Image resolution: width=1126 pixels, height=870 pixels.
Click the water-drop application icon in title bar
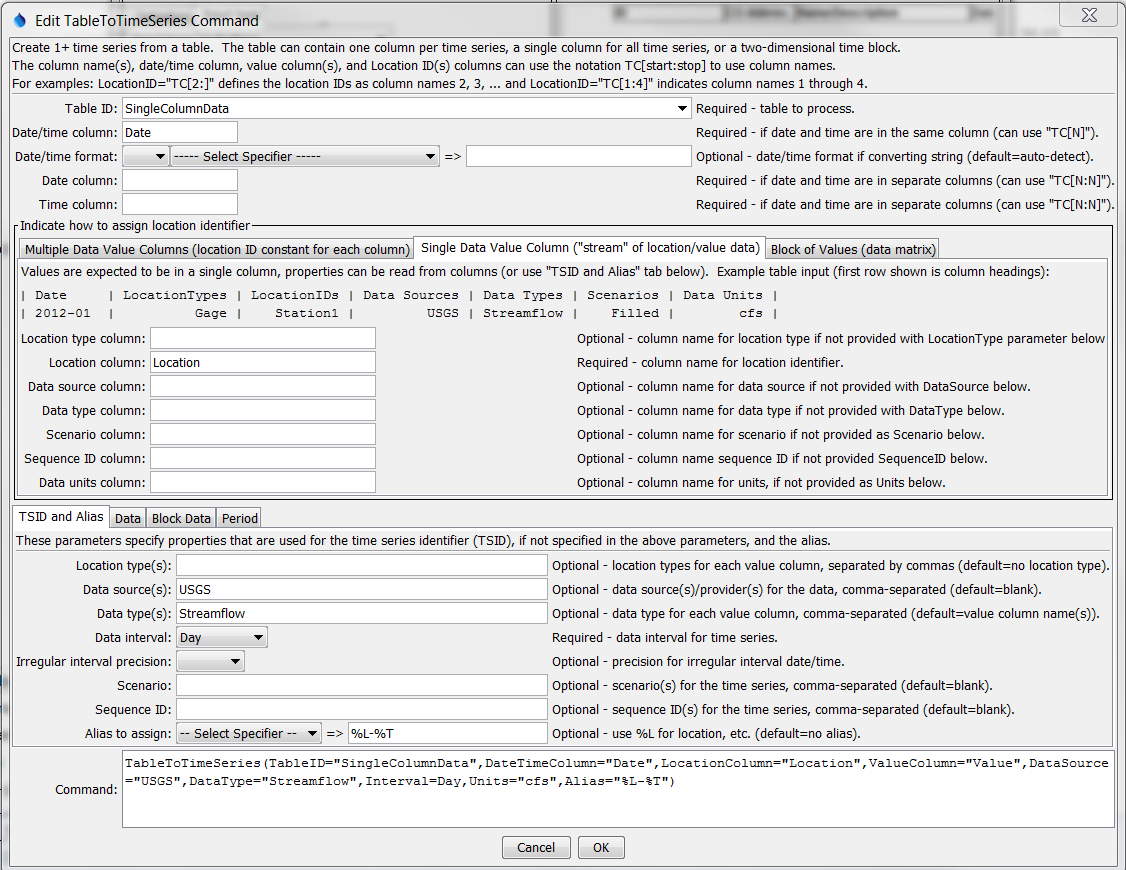tap(20, 20)
